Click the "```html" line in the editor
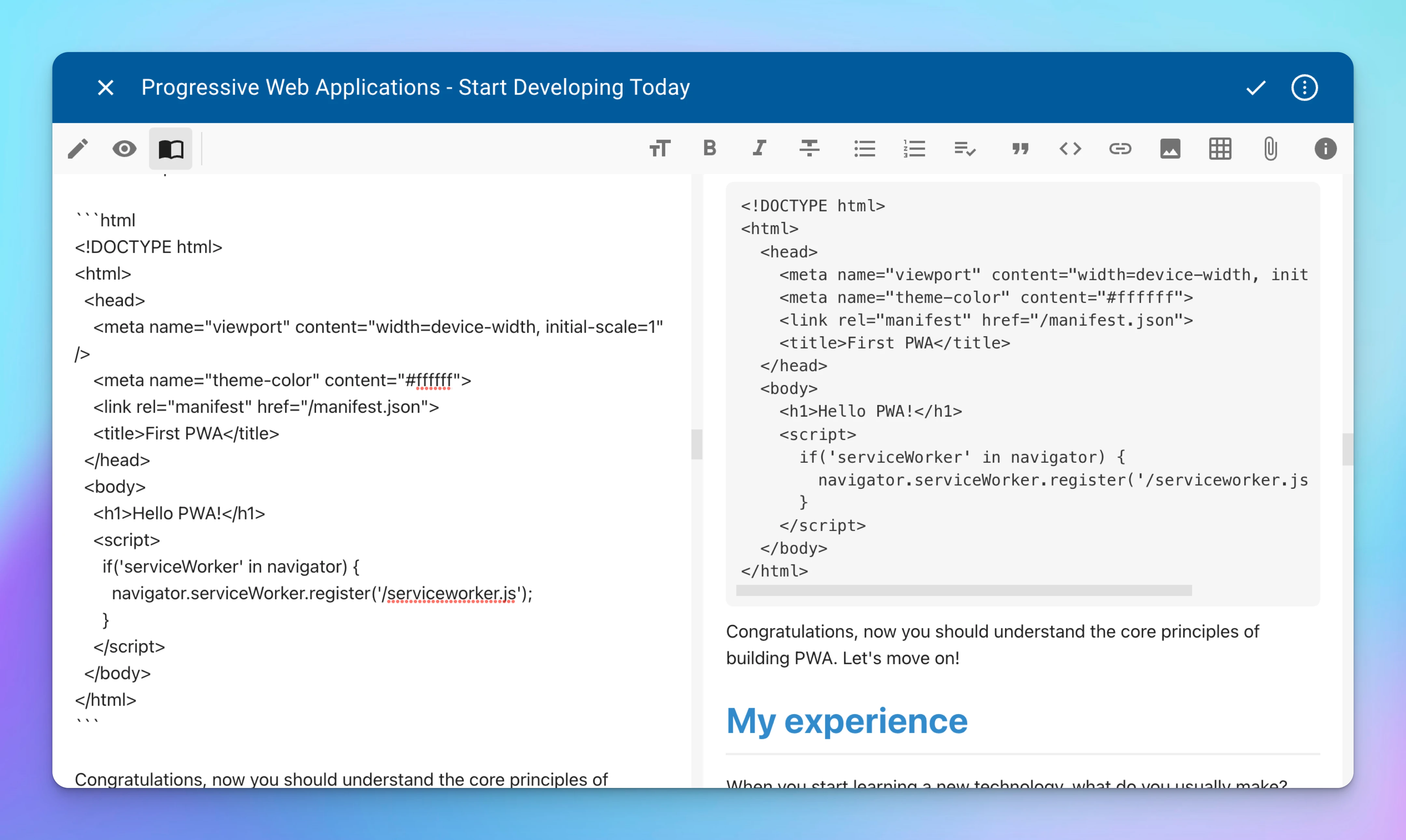The height and width of the screenshot is (840, 1406). tap(105, 220)
